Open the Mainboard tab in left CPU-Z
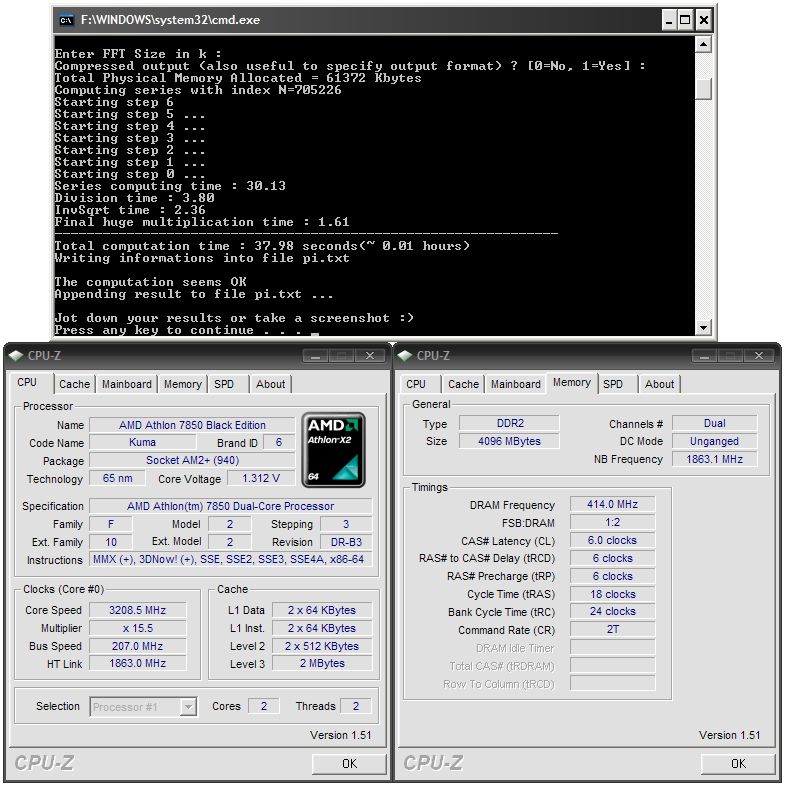The height and width of the screenshot is (792, 792). 127,384
